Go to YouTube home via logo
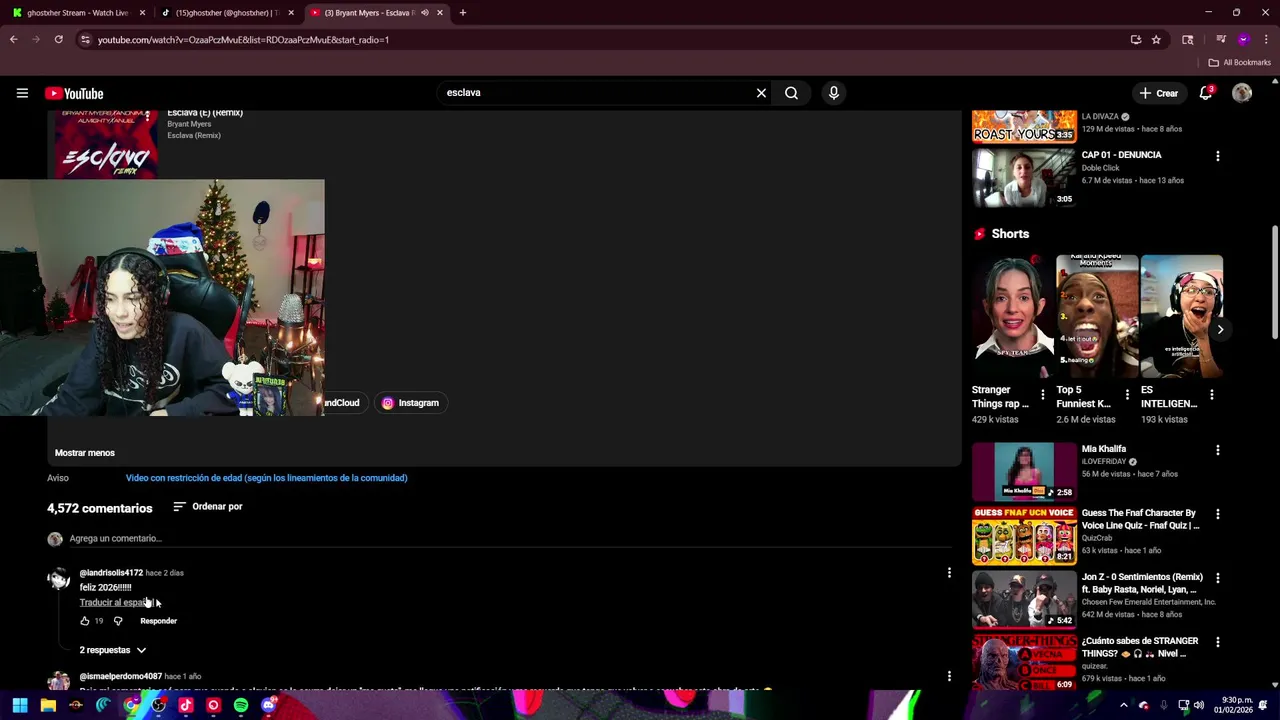Screen dimensions: 1280x720 click(x=74, y=93)
